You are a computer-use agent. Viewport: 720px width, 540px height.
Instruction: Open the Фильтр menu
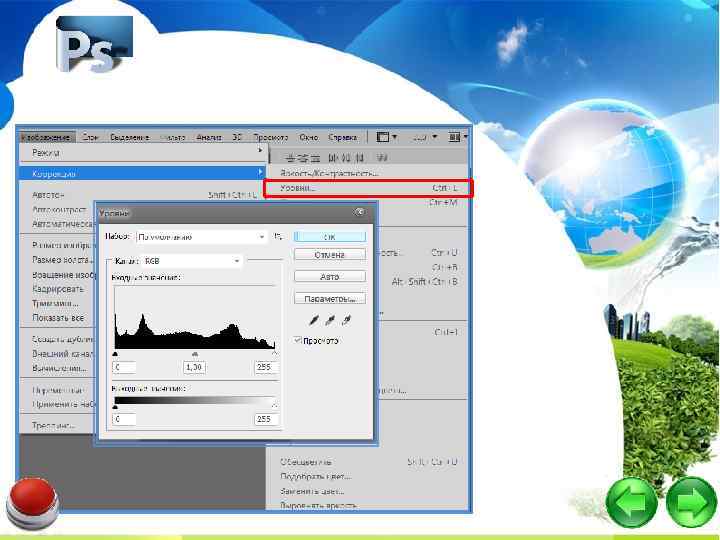[173, 137]
